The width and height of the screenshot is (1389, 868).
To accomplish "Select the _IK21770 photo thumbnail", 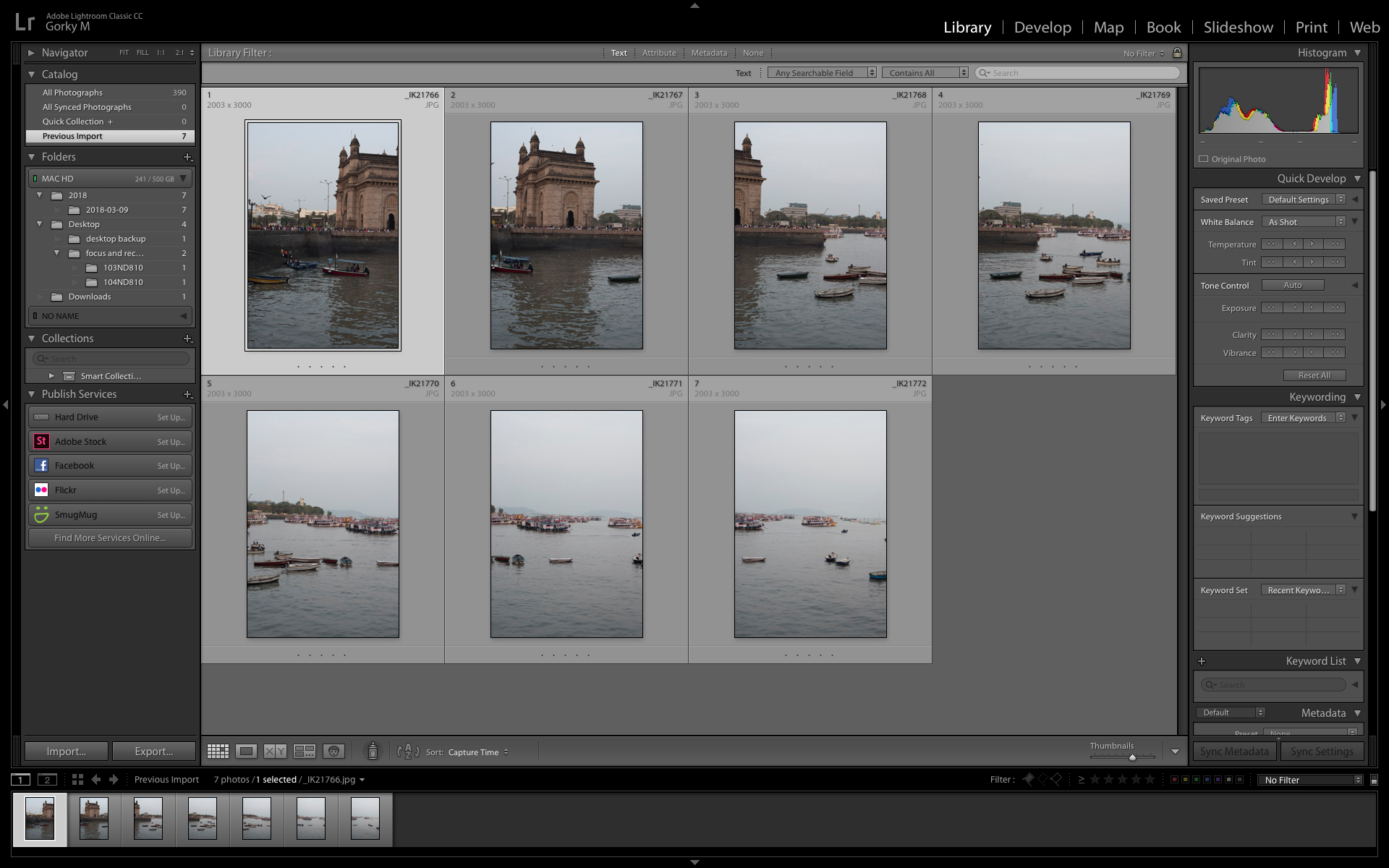I will [323, 524].
